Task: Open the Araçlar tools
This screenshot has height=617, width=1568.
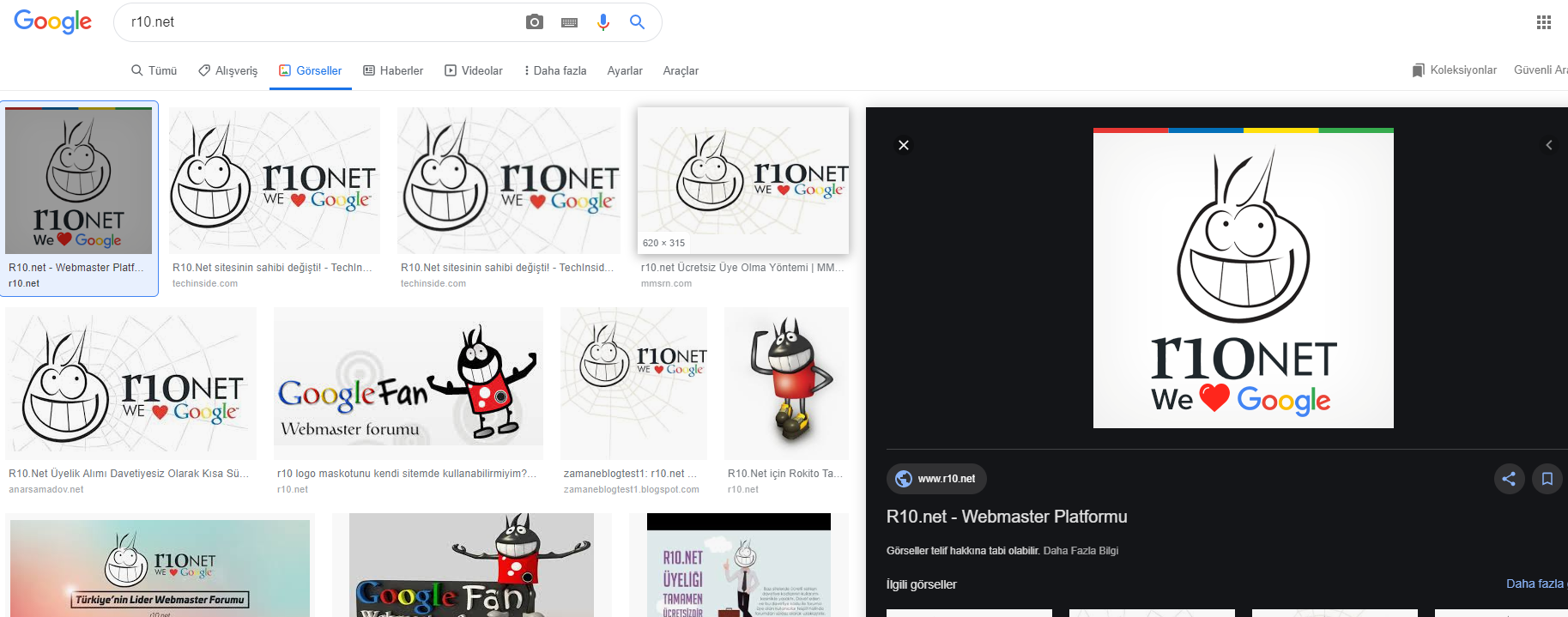Action: (x=681, y=70)
